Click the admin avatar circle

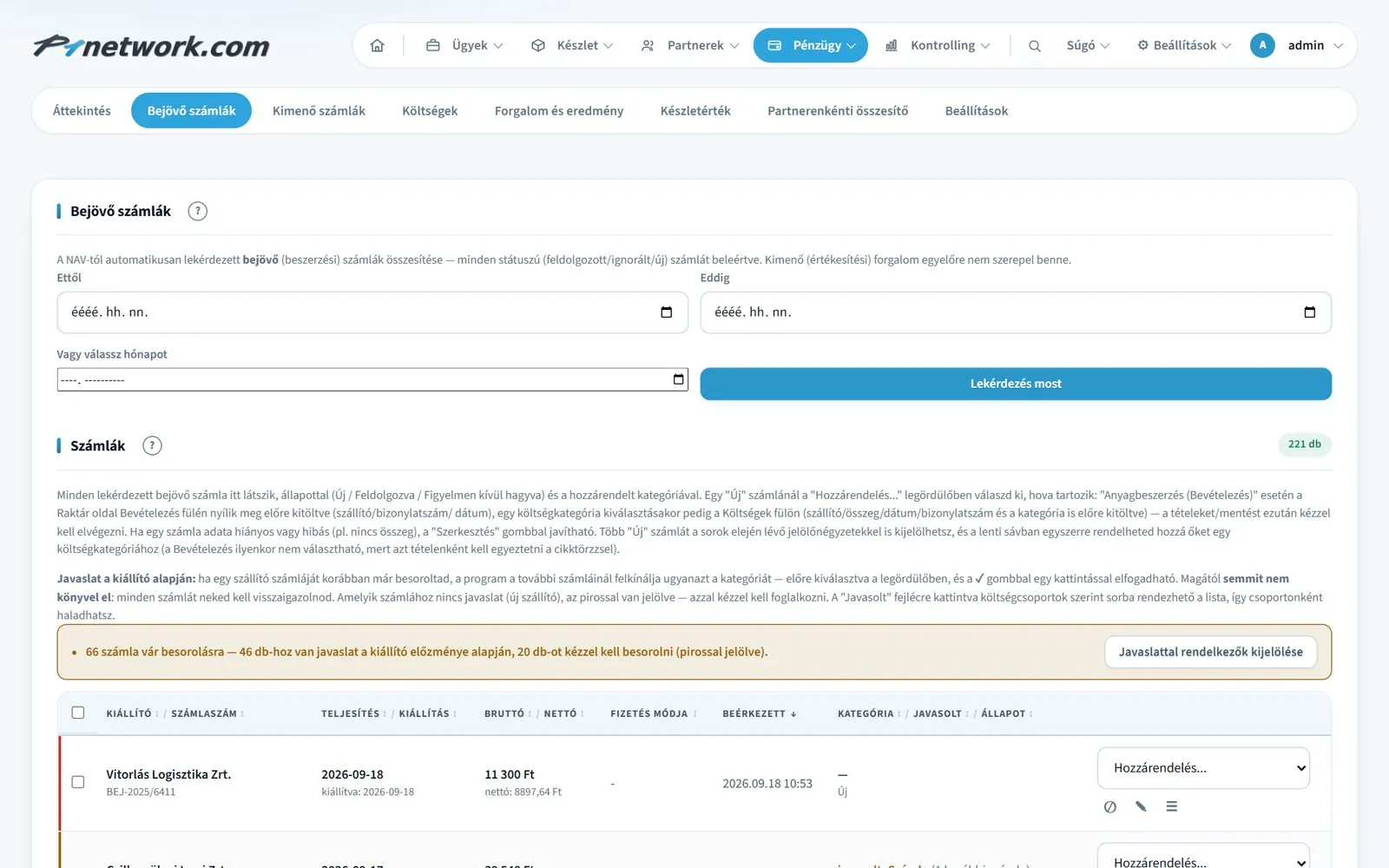click(x=1262, y=45)
